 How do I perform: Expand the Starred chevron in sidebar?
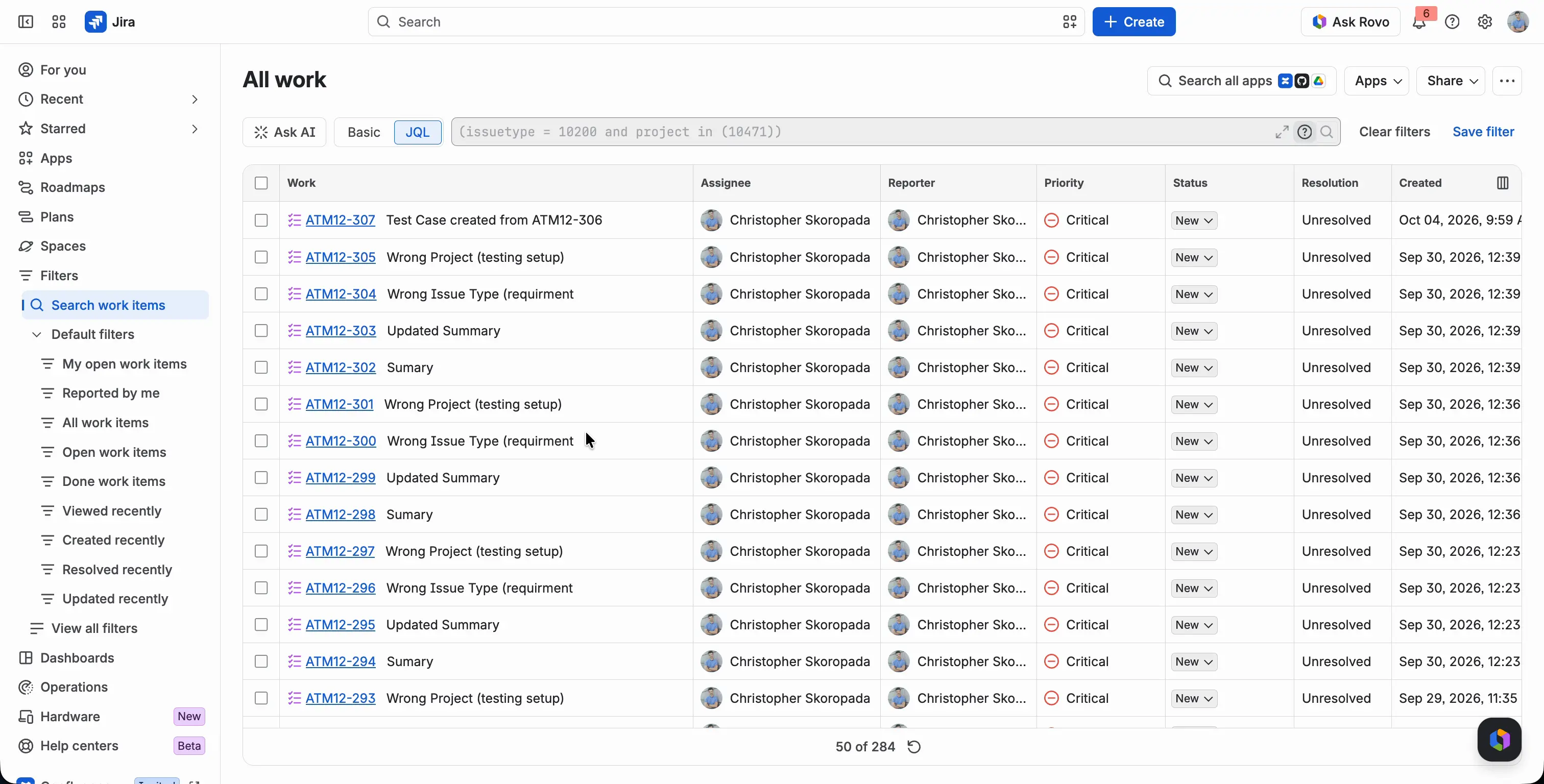(x=195, y=128)
